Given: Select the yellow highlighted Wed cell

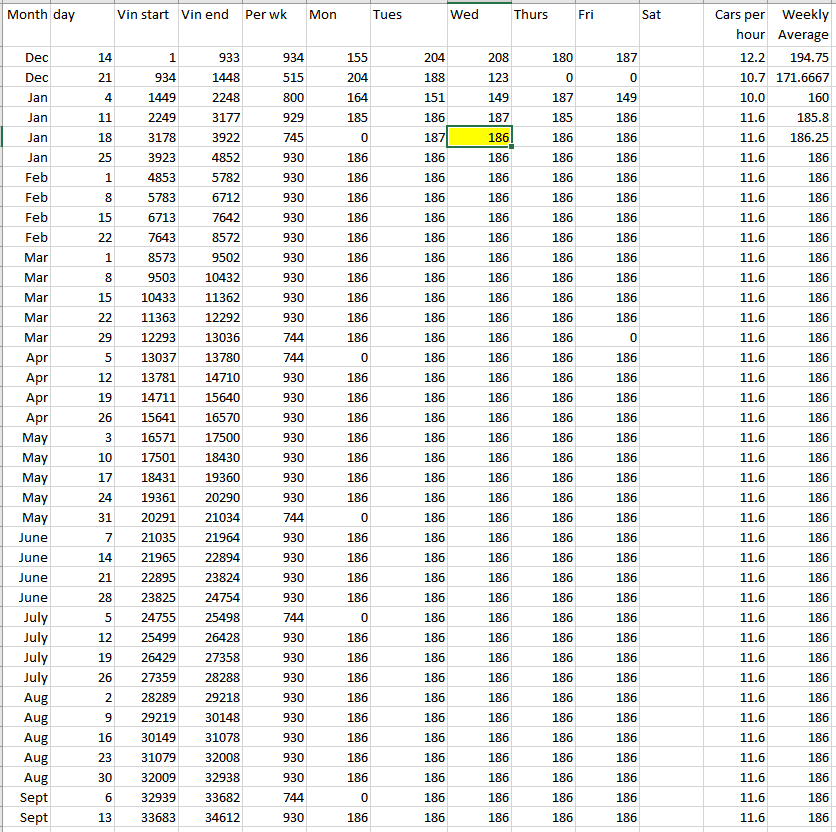Looking at the screenshot, I should point(479,137).
